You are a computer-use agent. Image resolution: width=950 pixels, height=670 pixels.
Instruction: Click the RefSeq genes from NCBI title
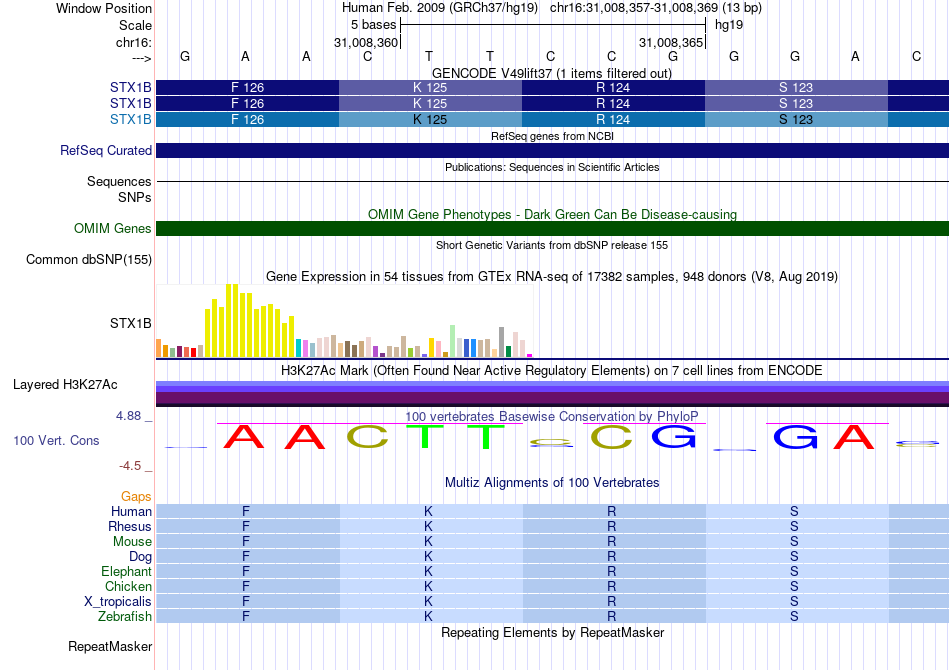click(552, 136)
